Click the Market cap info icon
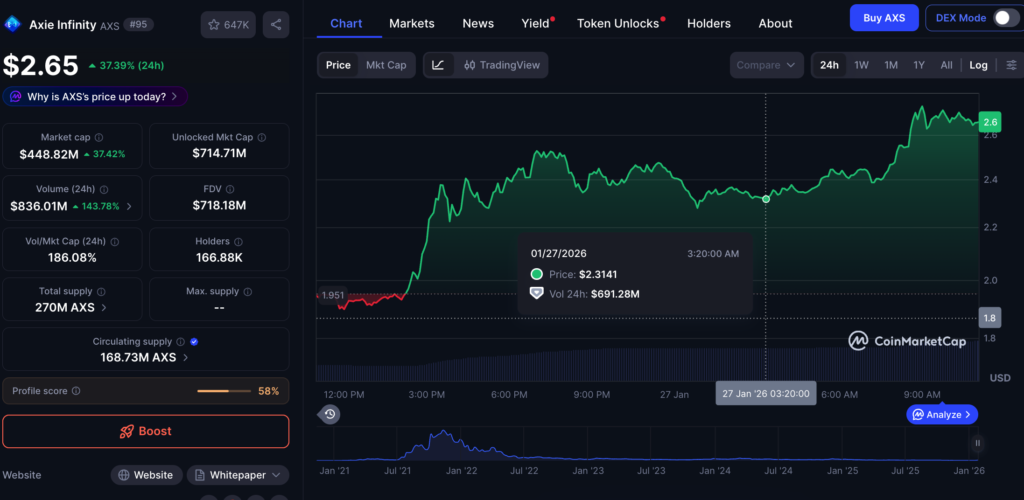1024x500 pixels. click(98, 137)
